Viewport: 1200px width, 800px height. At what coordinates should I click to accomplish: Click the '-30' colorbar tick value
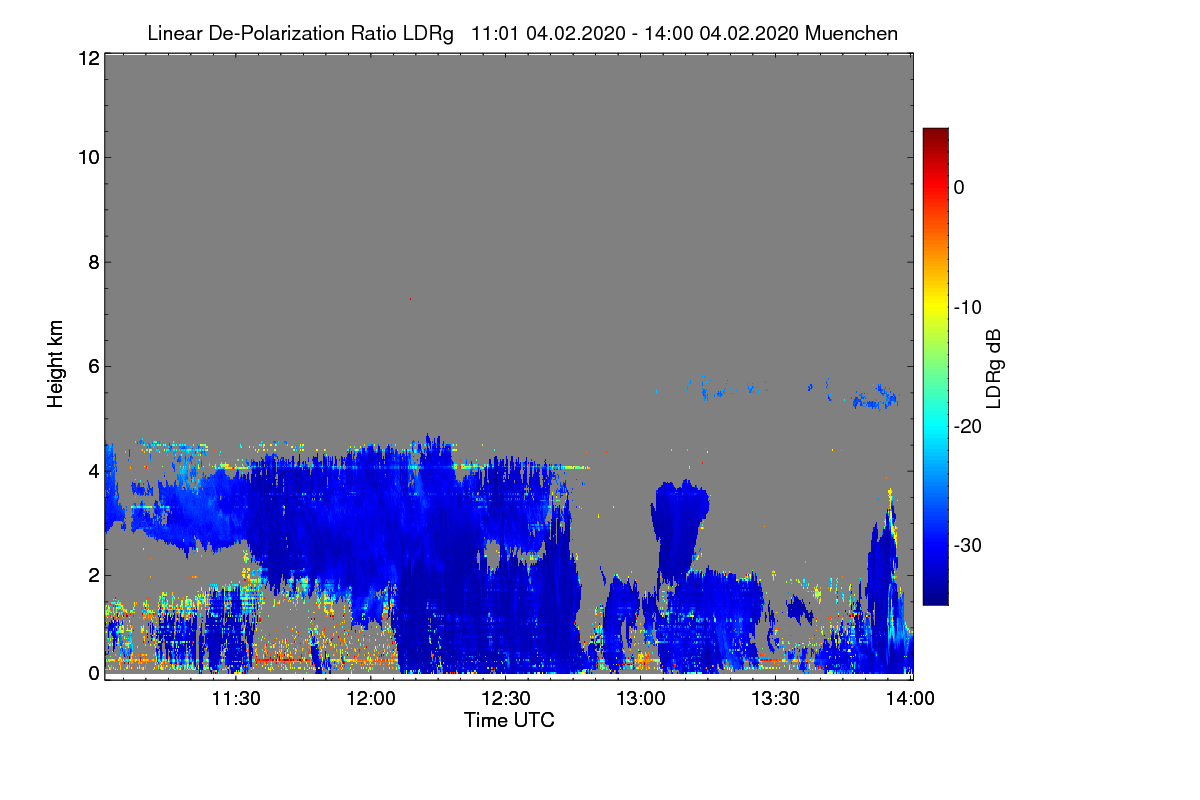(966, 545)
